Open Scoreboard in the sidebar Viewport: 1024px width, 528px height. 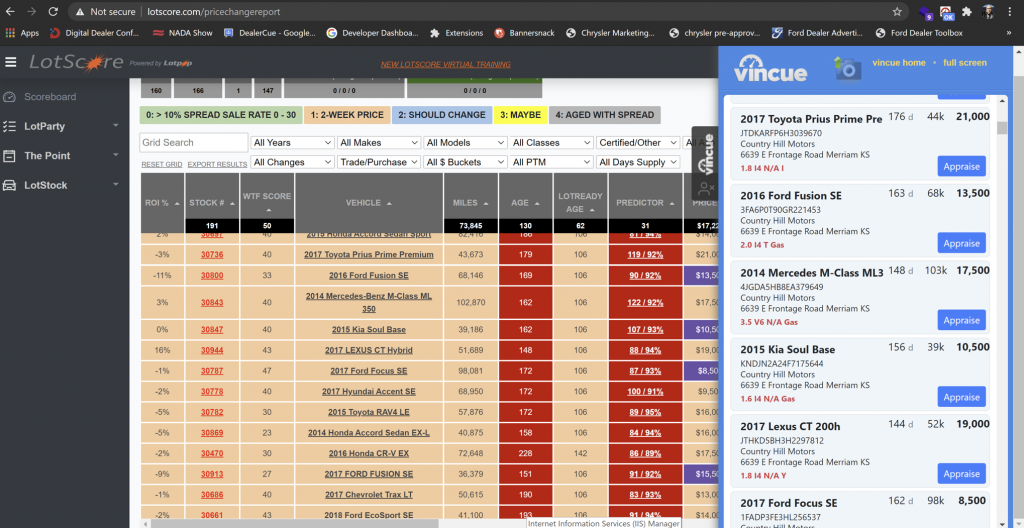pos(50,97)
